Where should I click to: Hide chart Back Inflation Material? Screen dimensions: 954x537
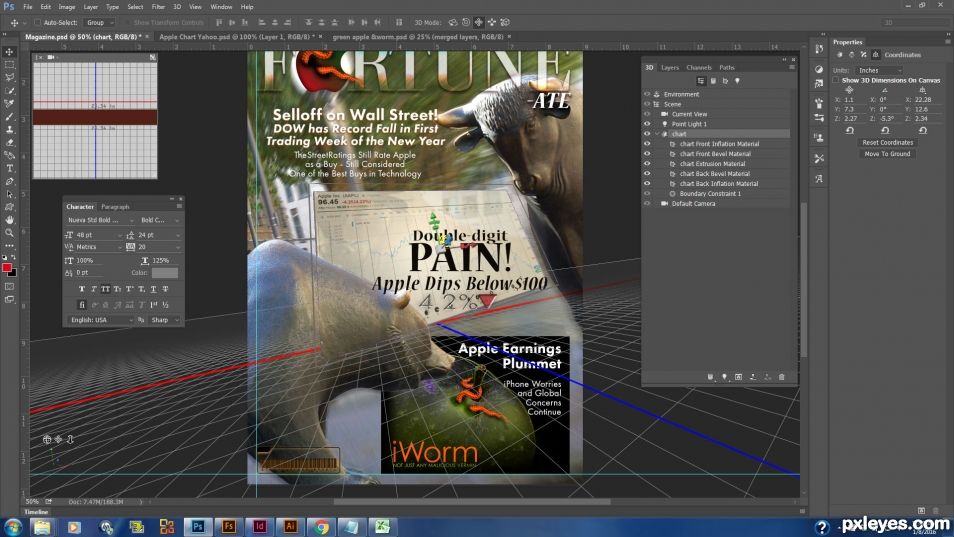(647, 184)
